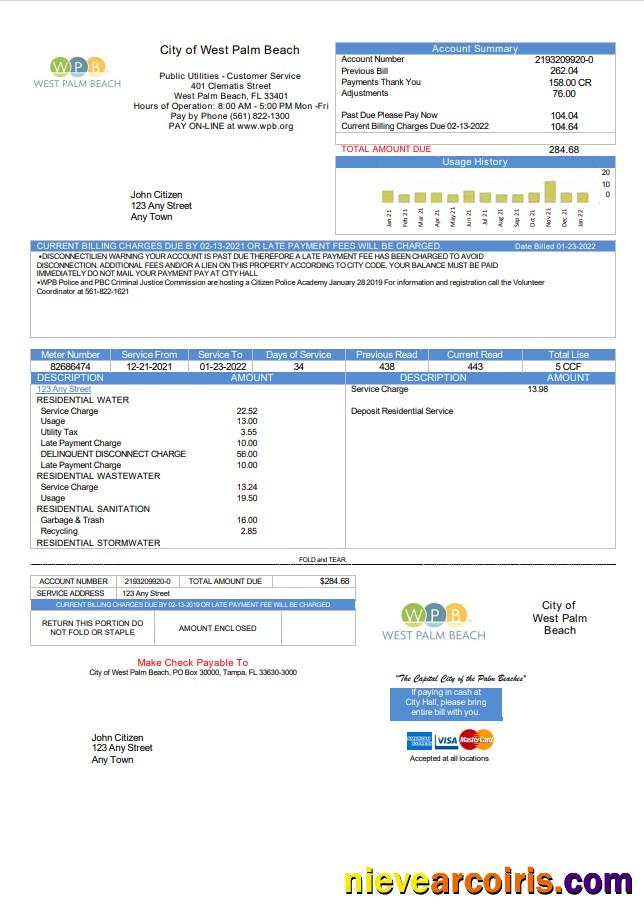Click the WPB logo on the payment stub
Viewport: 644px width, 915px height.
pos(433,621)
